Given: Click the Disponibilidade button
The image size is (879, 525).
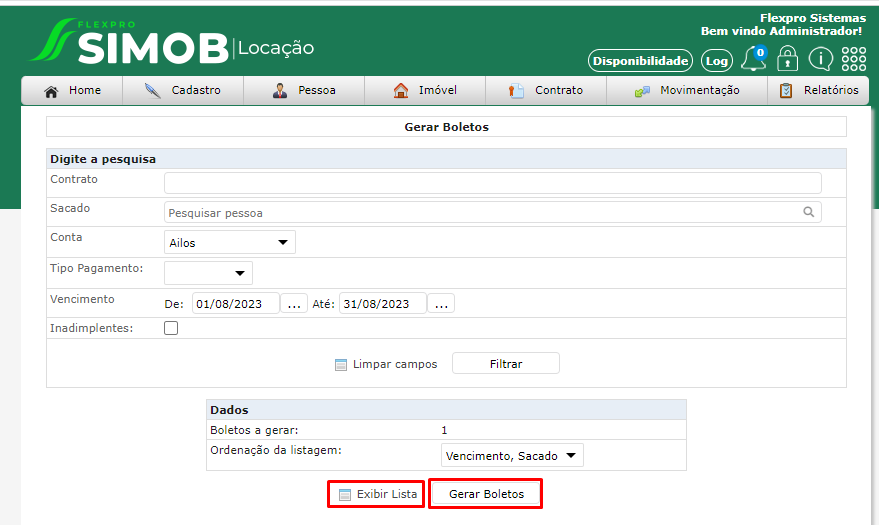Looking at the screenshot, I should (640, 61).
